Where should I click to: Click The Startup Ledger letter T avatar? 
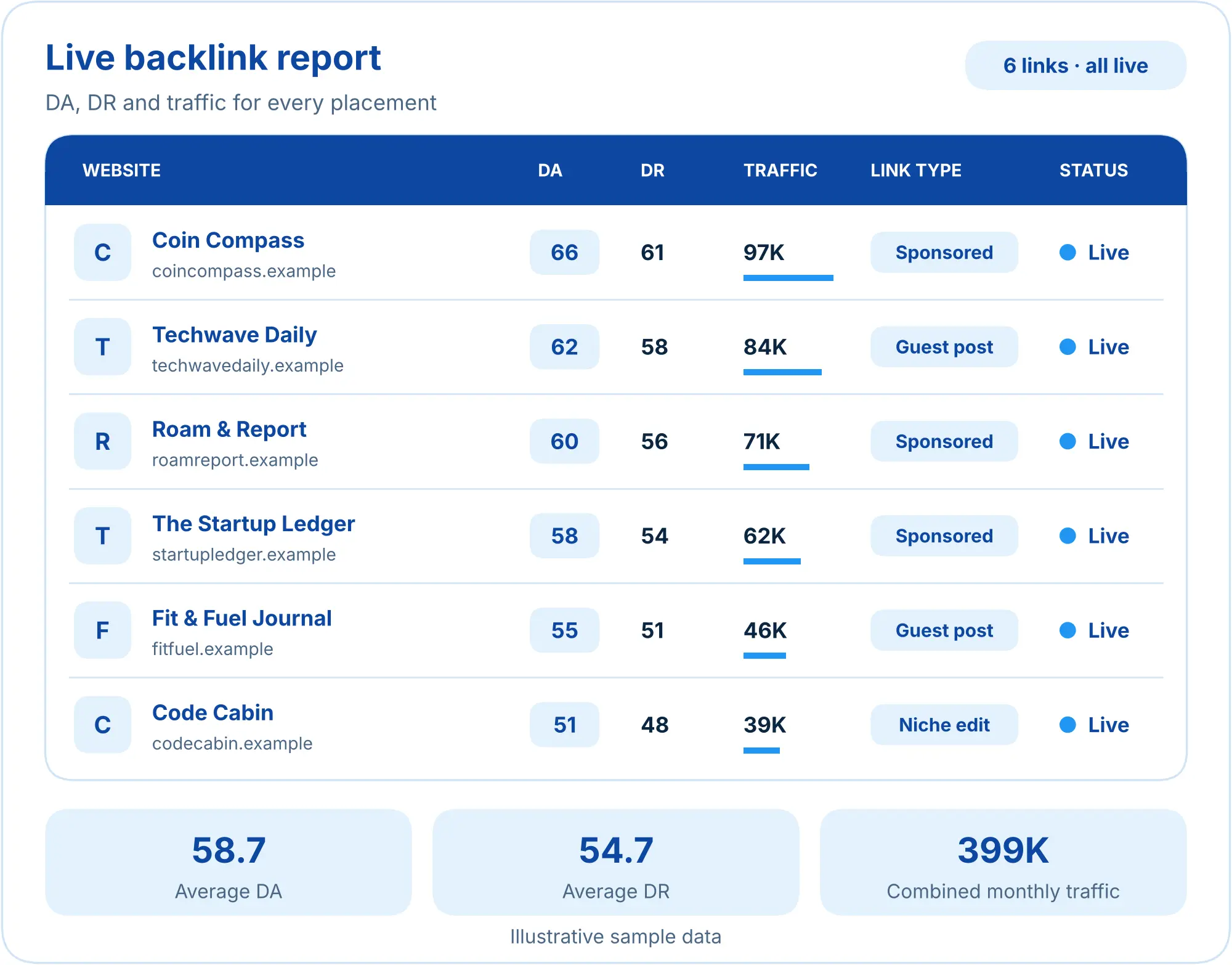click(x=102, y=536)
